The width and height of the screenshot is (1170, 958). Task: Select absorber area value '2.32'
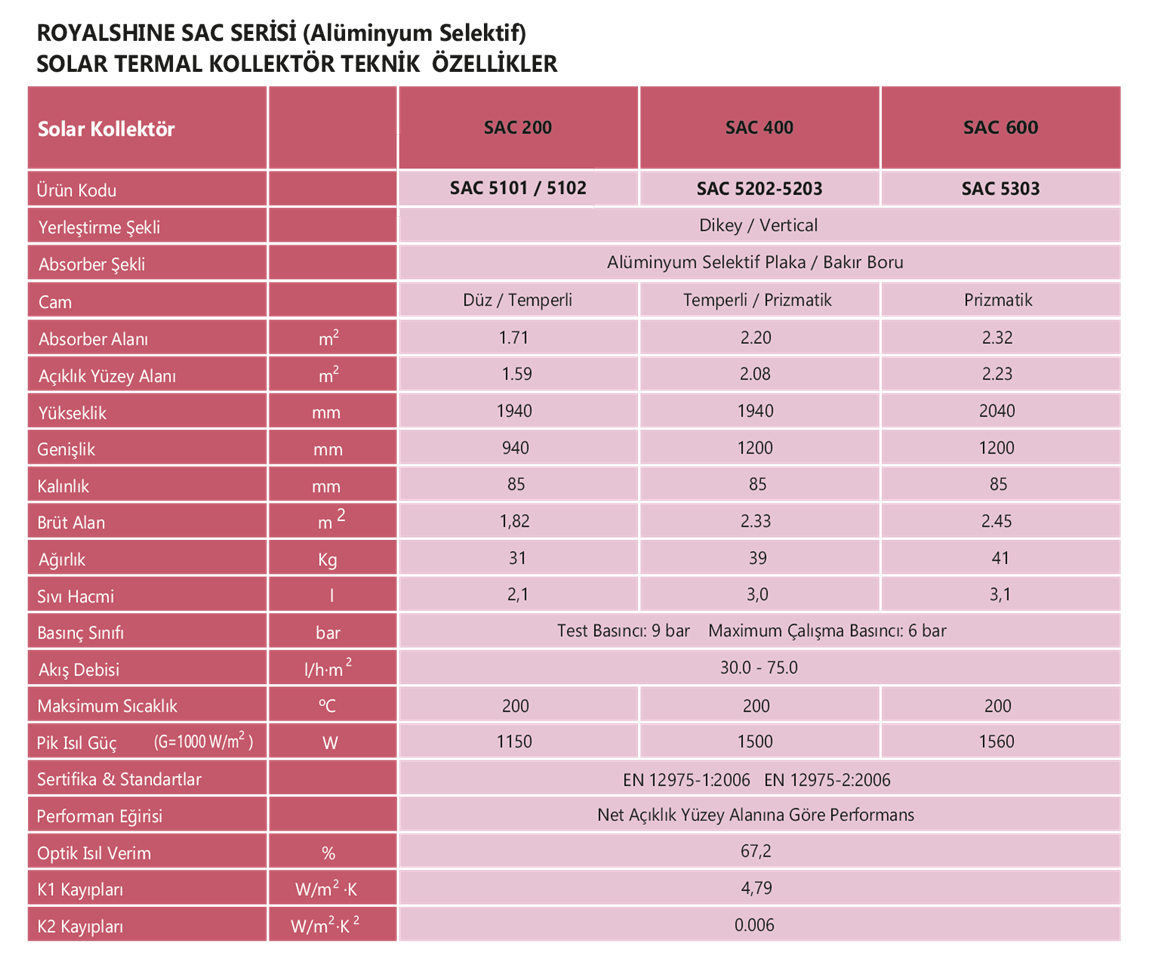(997, 337)
